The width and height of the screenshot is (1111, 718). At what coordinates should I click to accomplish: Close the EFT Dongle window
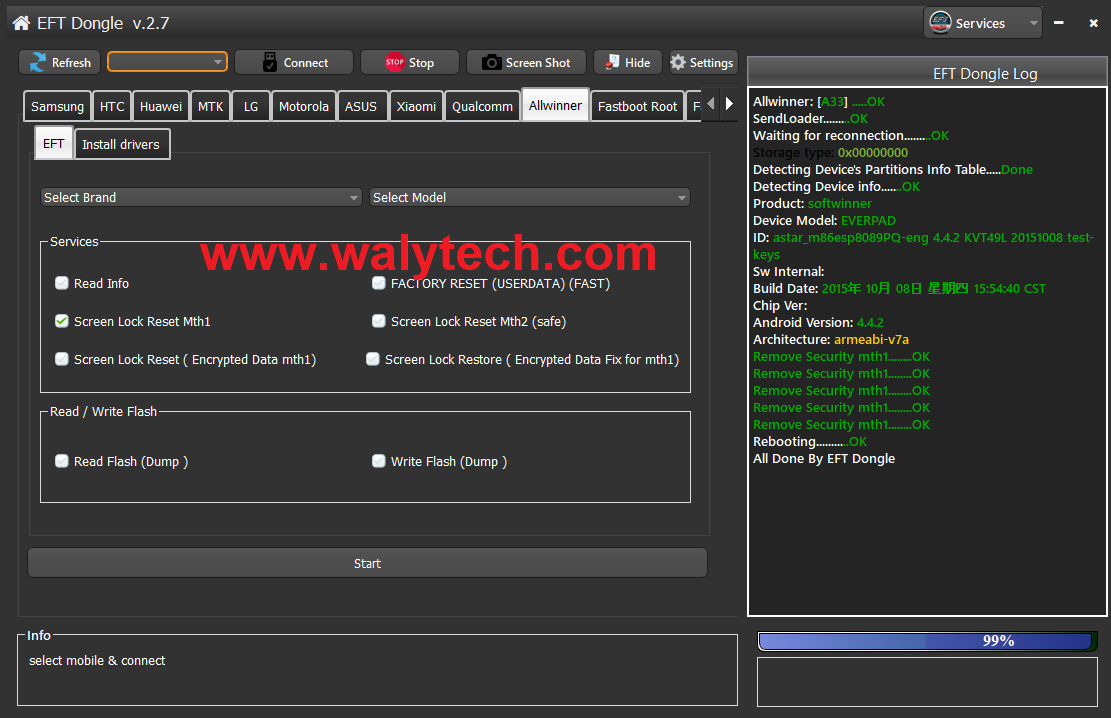(1093, 23)
